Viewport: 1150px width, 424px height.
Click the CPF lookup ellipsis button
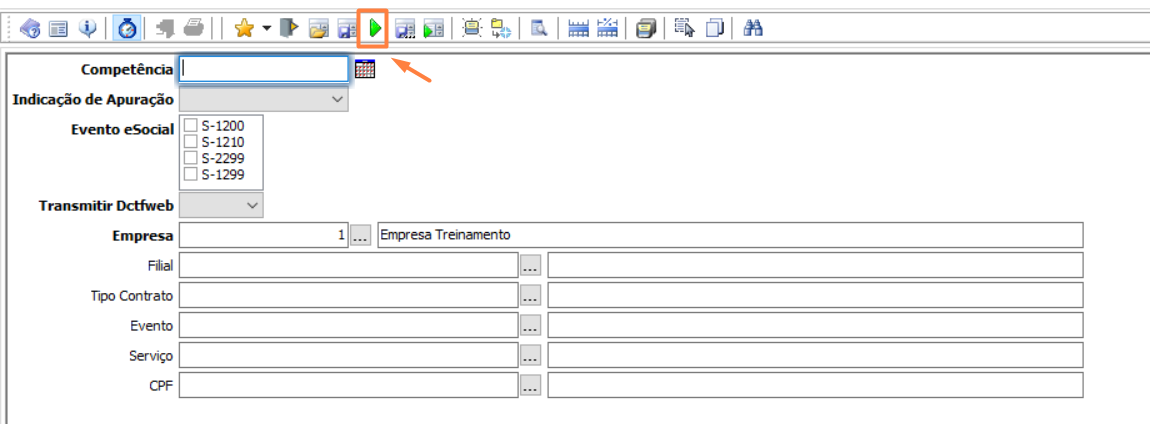click(530, 386)
